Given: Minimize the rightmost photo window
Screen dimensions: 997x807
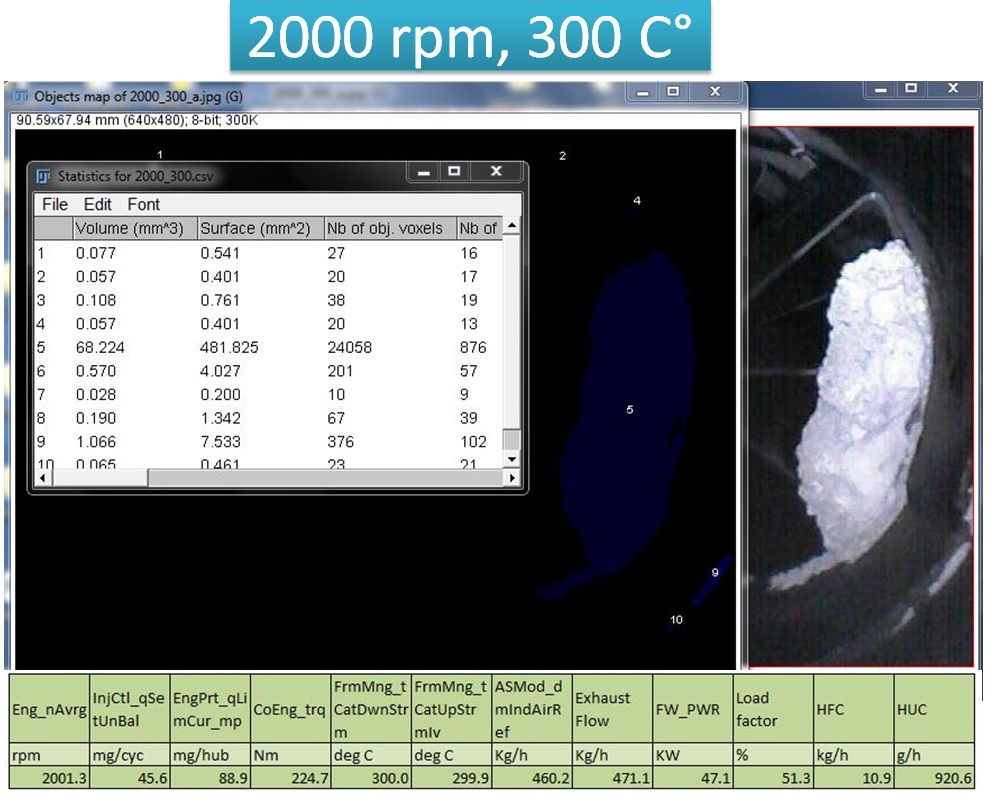Looking at the screenshot, I should [879, 89].
